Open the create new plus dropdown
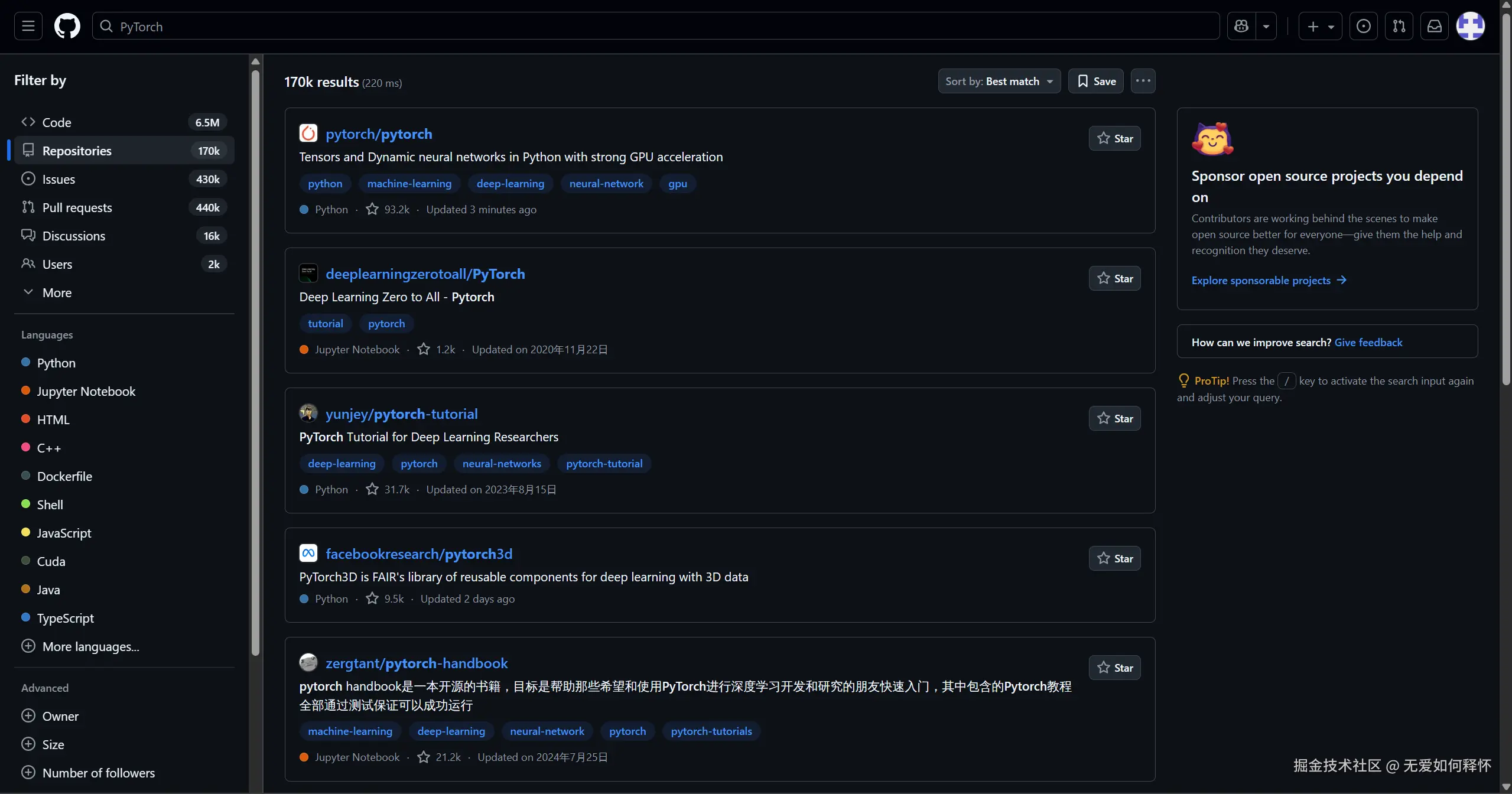This screenshot has height=794, width=1512. 1320,26
